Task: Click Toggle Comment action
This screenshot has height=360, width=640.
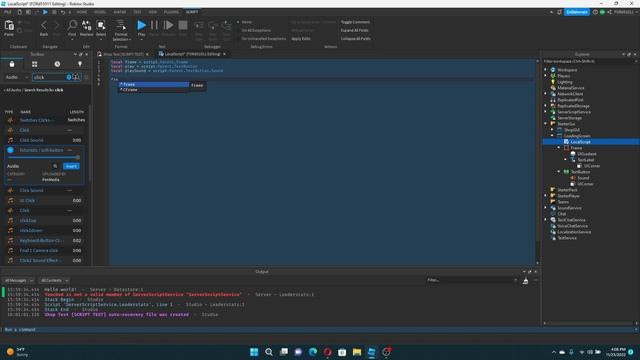Action: [x=355, y=22]
